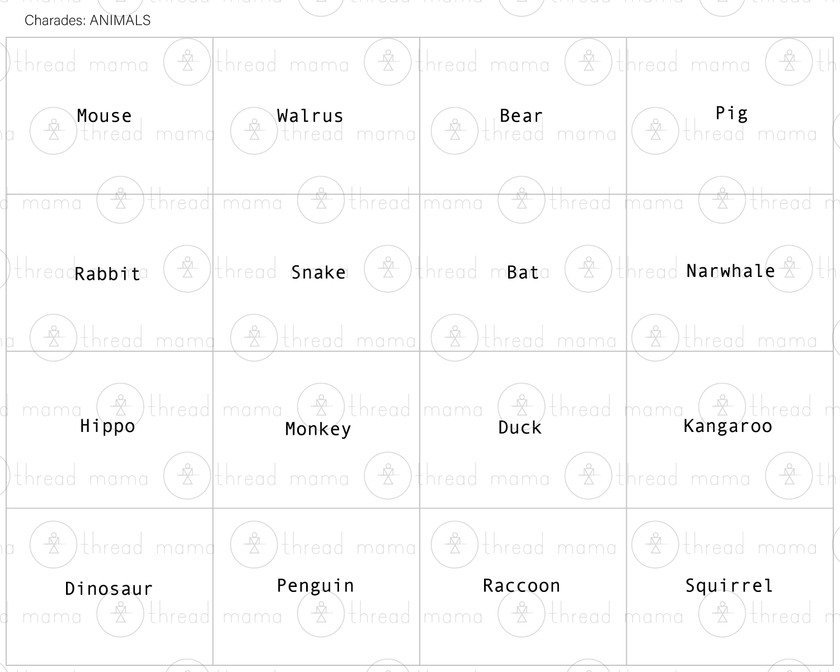Click the Squirrel charades card
This screenshot has height=672, width=840.
point(729,586)
